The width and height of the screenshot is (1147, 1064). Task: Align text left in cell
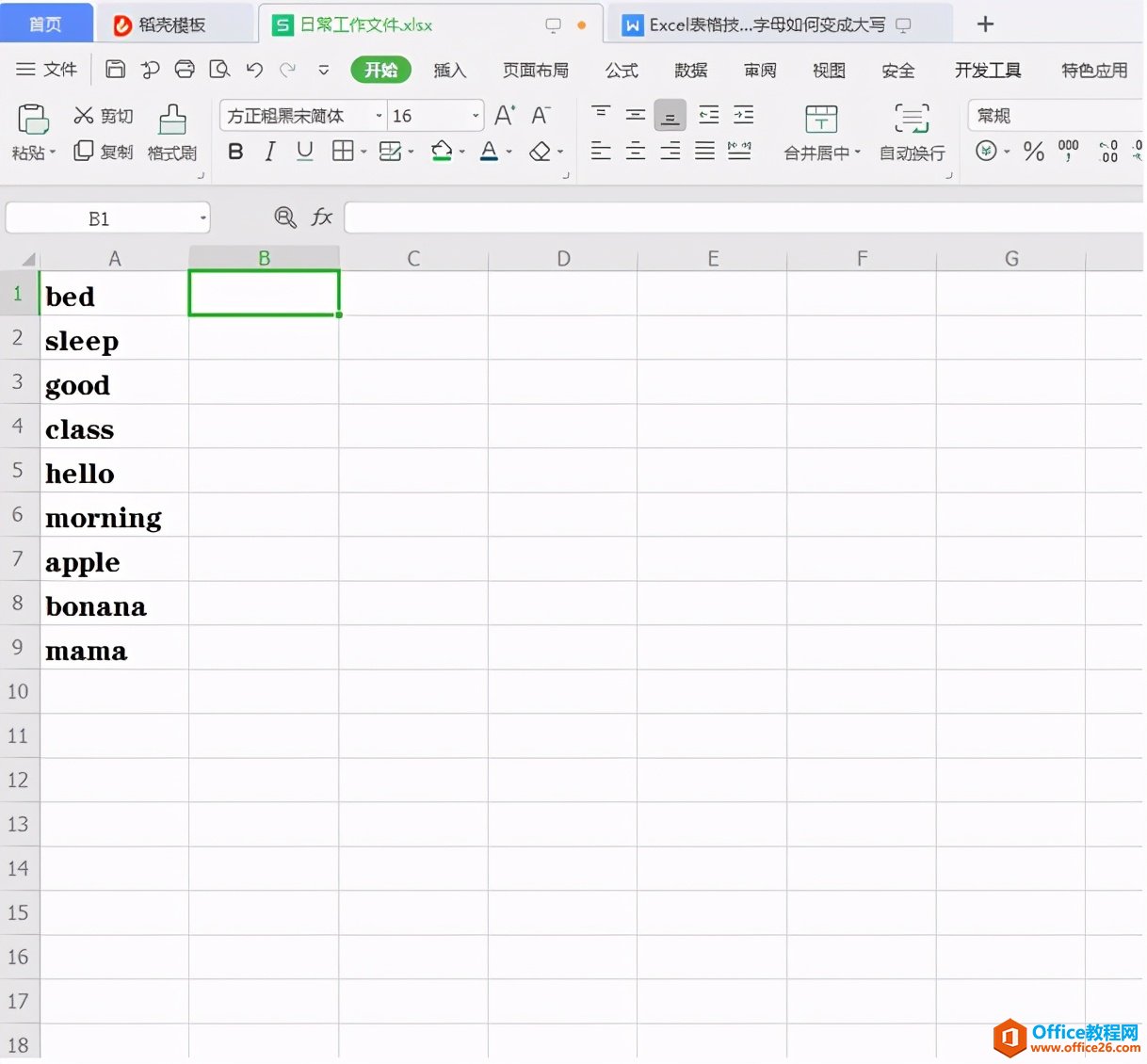[601, 151]
